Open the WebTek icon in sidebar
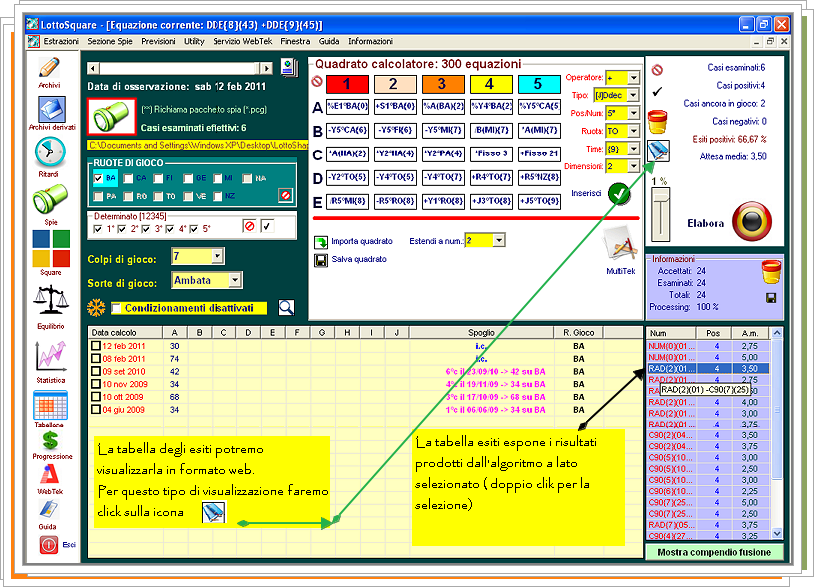Viewport: 814px width, 587px height. 50,474
